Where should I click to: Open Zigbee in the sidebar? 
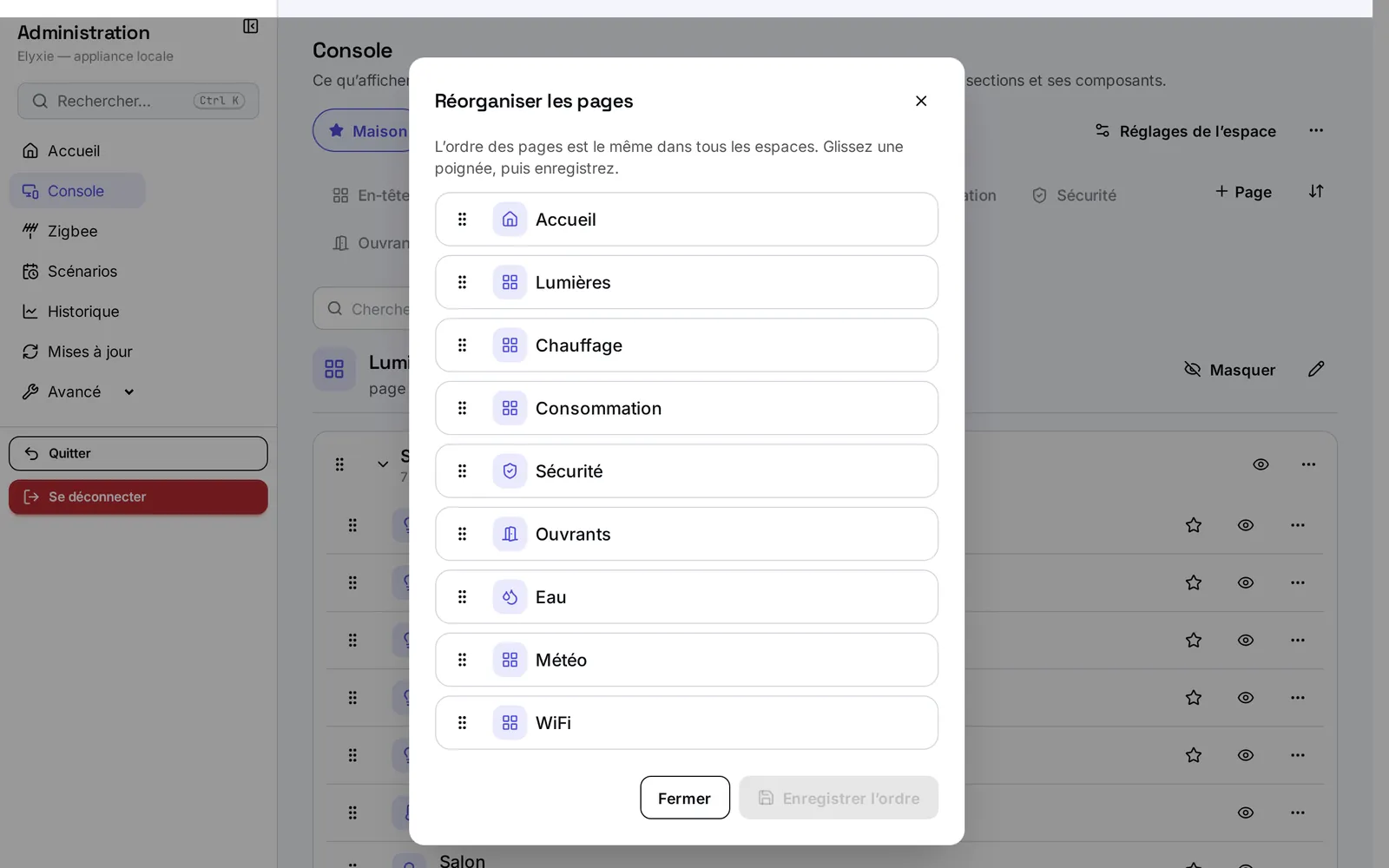(x=60, y=231)
